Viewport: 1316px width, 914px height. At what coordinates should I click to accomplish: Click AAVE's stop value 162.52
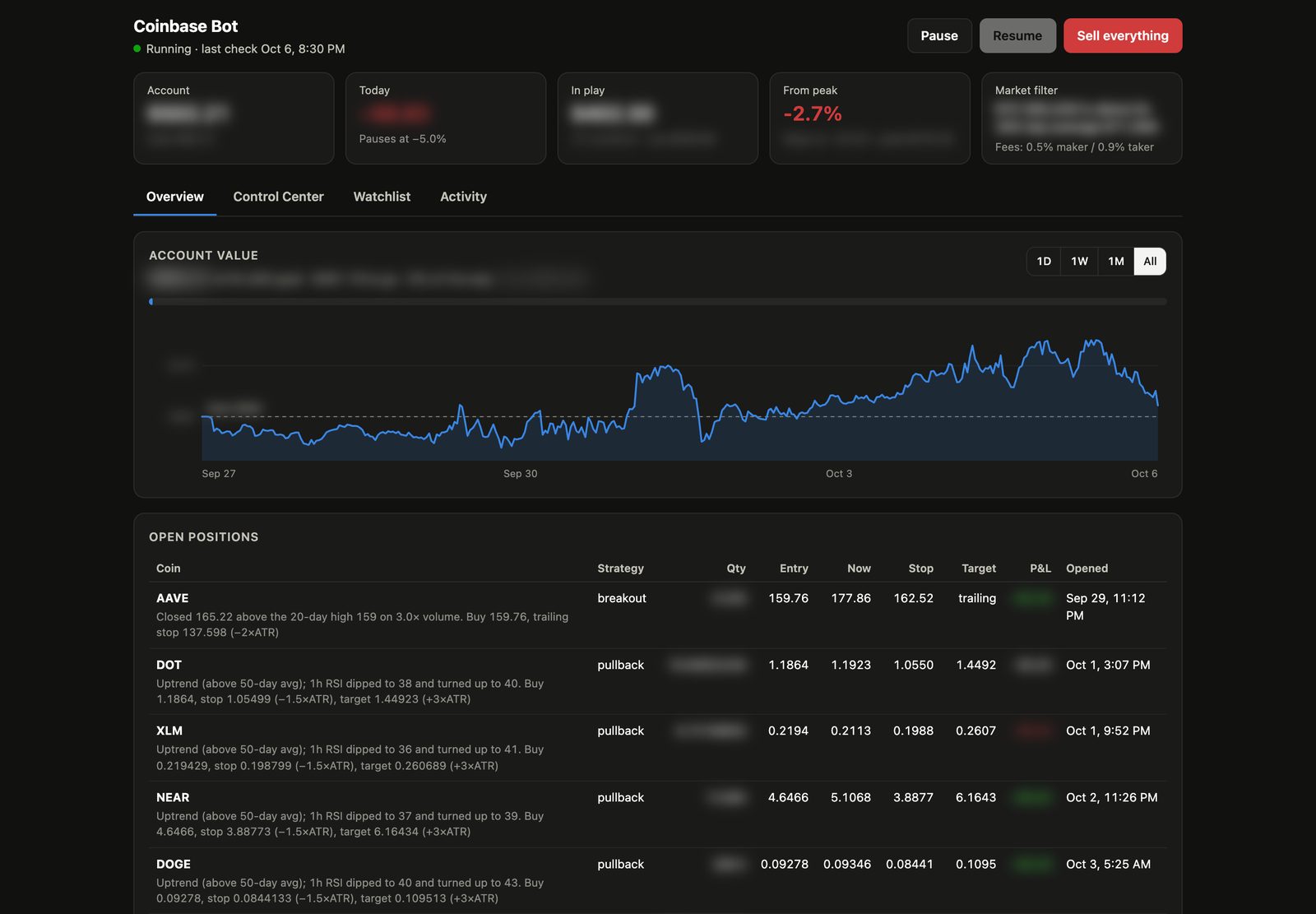(913, 598)
